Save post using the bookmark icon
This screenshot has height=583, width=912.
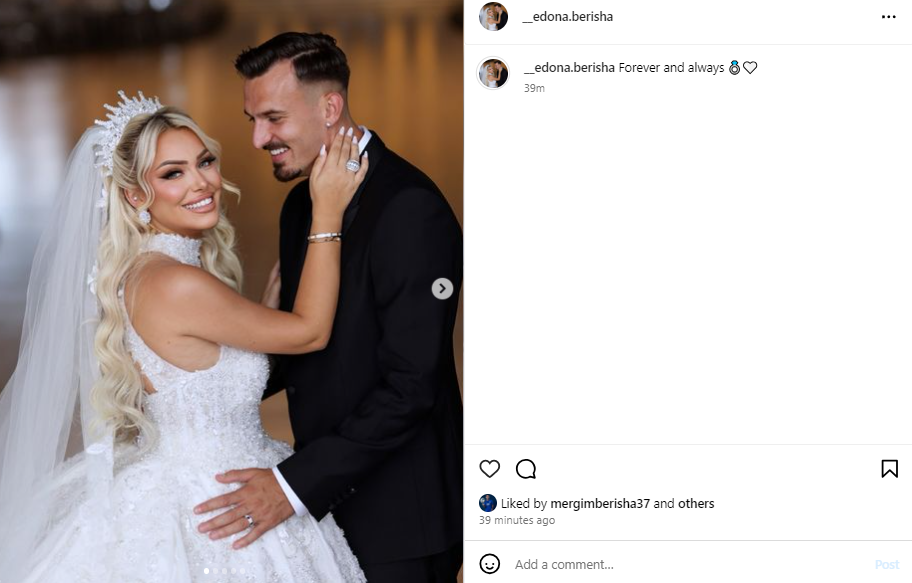pyautogui.click(x=889, y=468)
